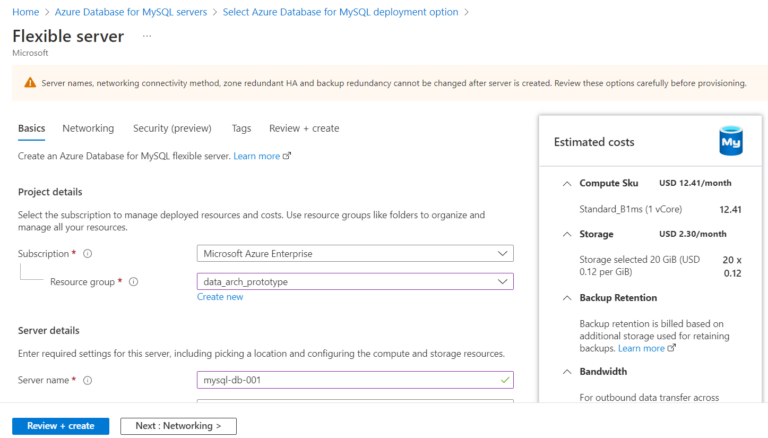Image resolution: width=768 pixels, height=438 pixels.
Task: Open the ellipsis menu beside Flexible server
Action: (x=147, y=36)
